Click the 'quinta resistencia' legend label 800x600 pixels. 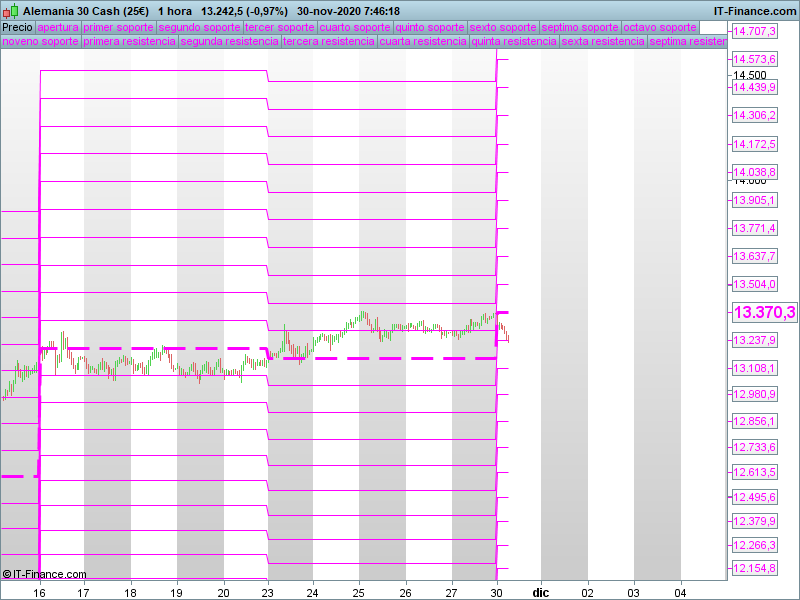(x=513, y=42)
